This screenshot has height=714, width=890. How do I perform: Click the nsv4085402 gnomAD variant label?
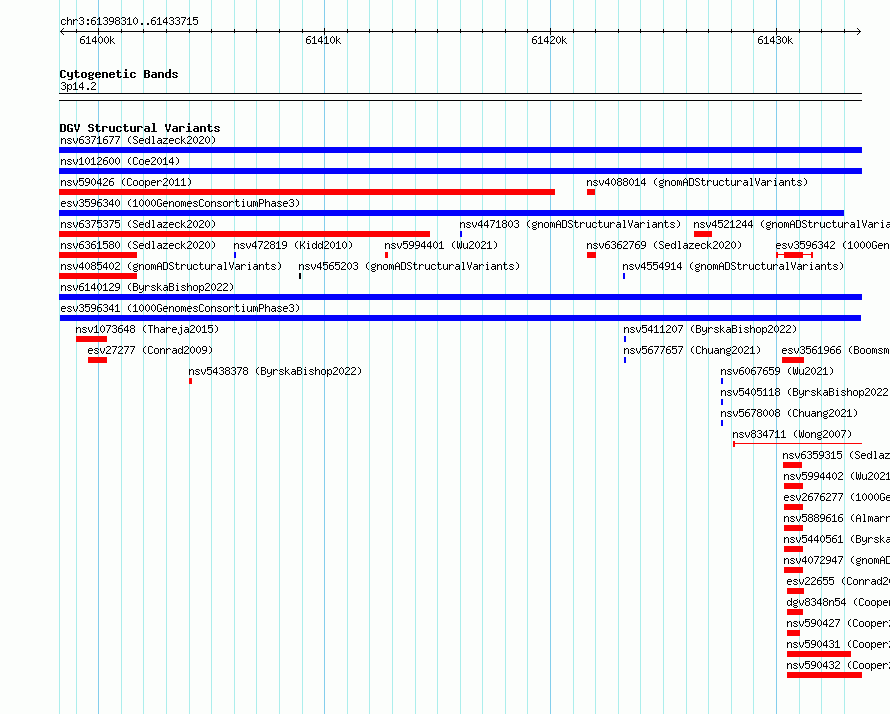[171, 266]
